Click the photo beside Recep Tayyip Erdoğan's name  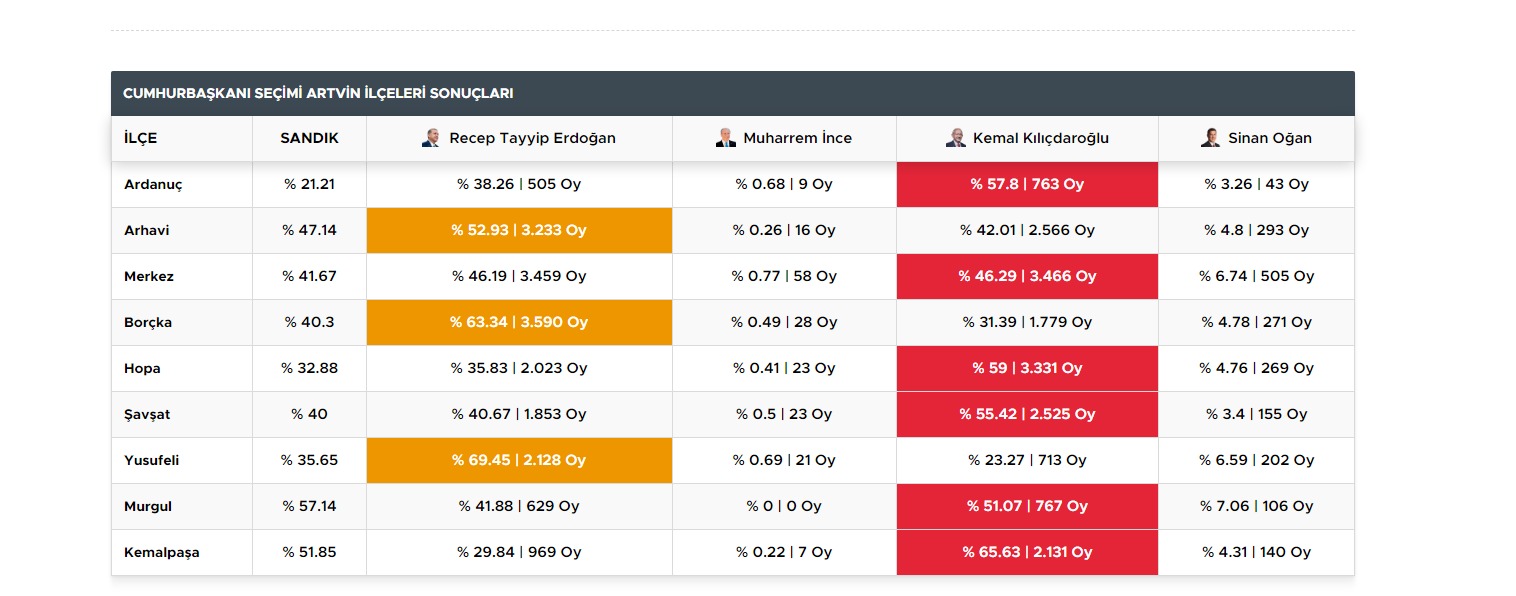tap(431, 138)
